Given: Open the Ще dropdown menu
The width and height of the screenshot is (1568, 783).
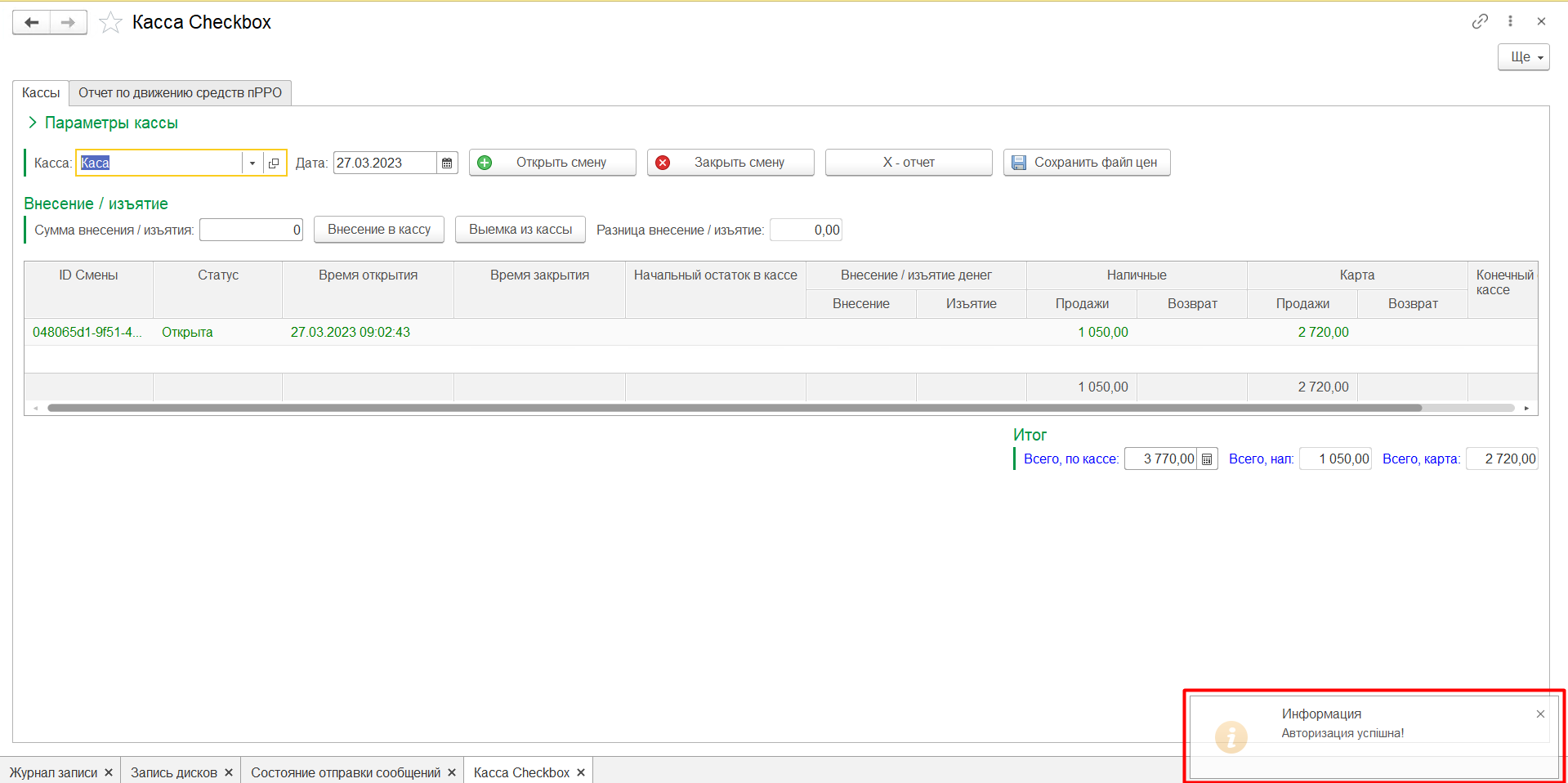Looking at the screenshot, I should [x=1523, y=57].
